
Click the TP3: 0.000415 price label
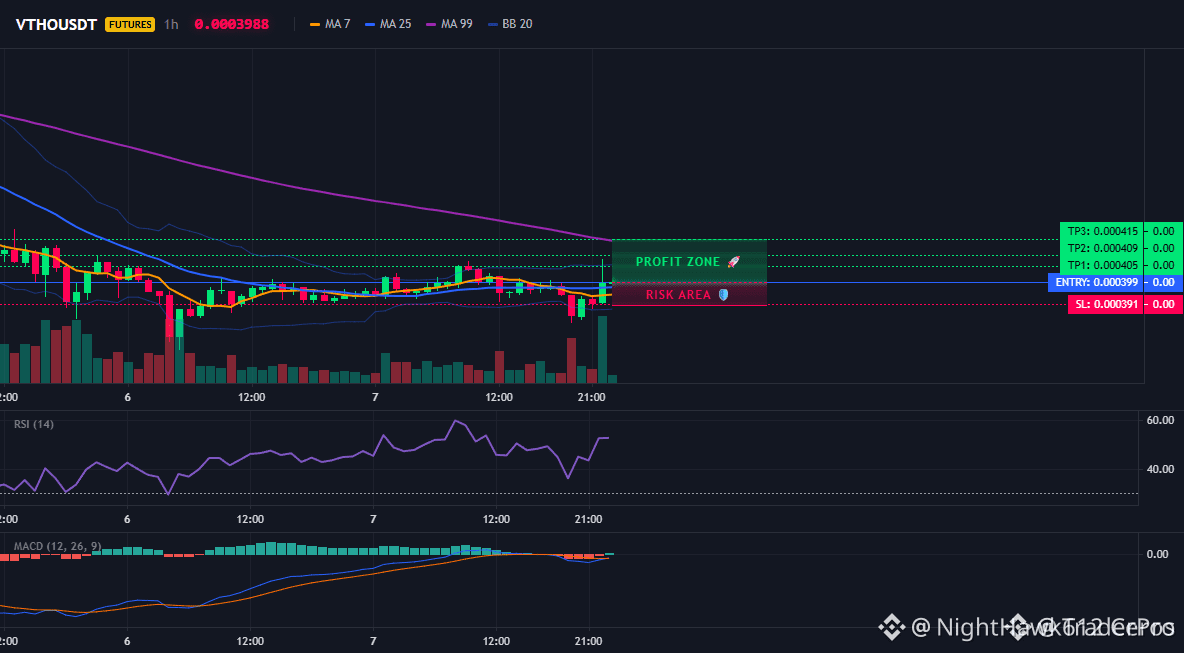[x=1101, y=231]
